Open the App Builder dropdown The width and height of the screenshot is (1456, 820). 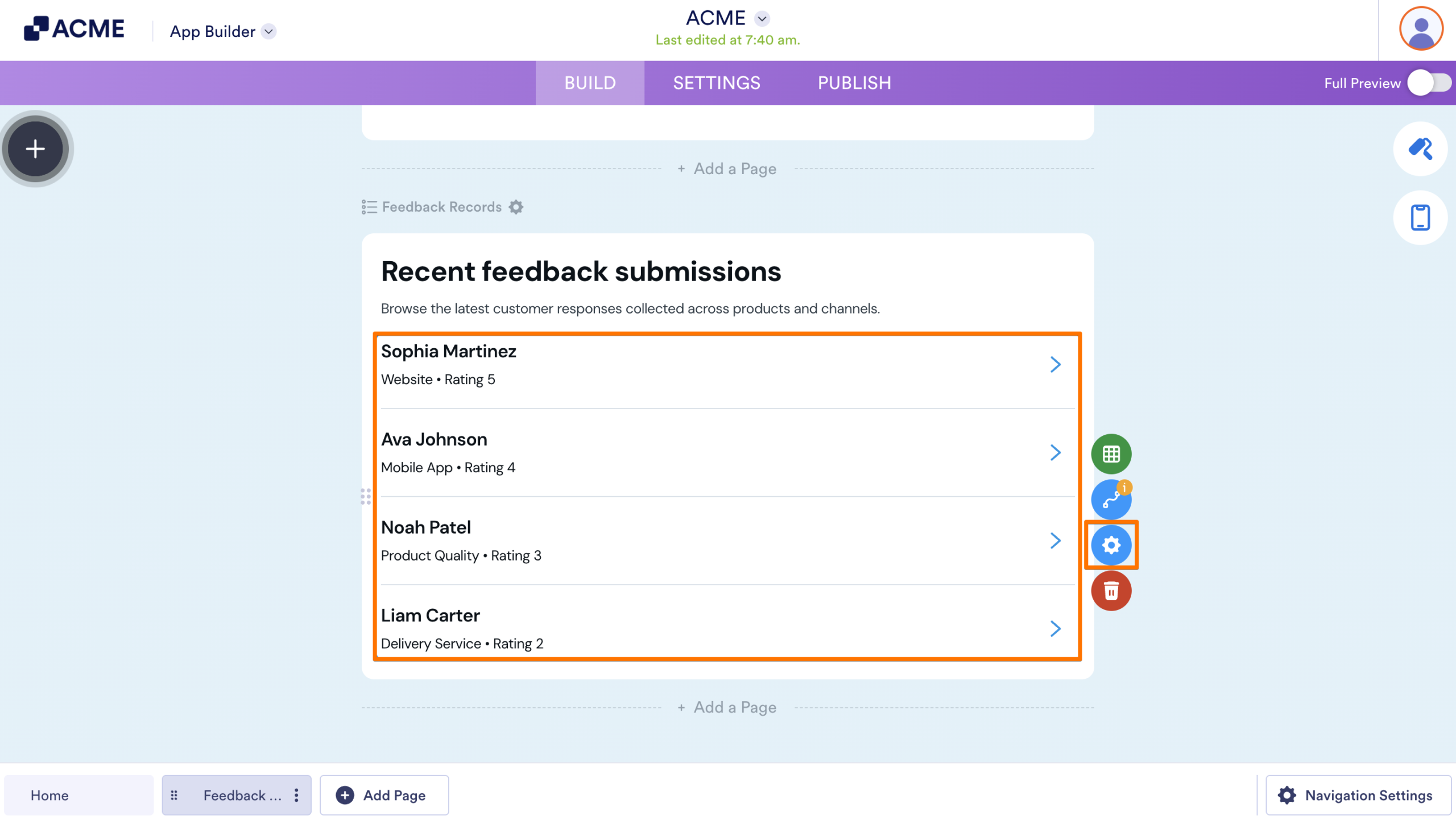tap(223, 31)
